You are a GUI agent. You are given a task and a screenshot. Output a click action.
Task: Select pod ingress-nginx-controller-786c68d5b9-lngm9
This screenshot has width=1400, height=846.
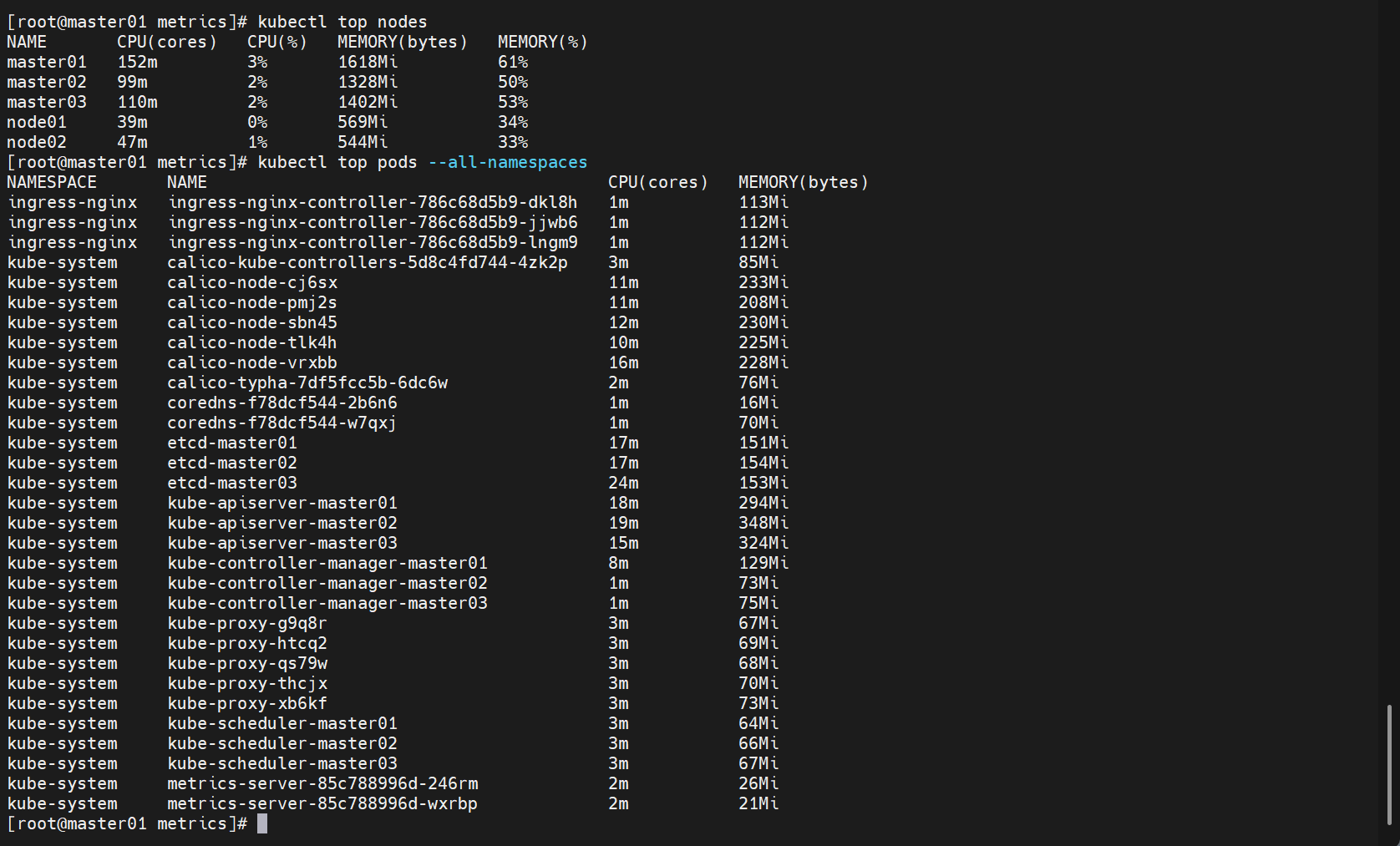pyautogui.click(x=373, y=242)
